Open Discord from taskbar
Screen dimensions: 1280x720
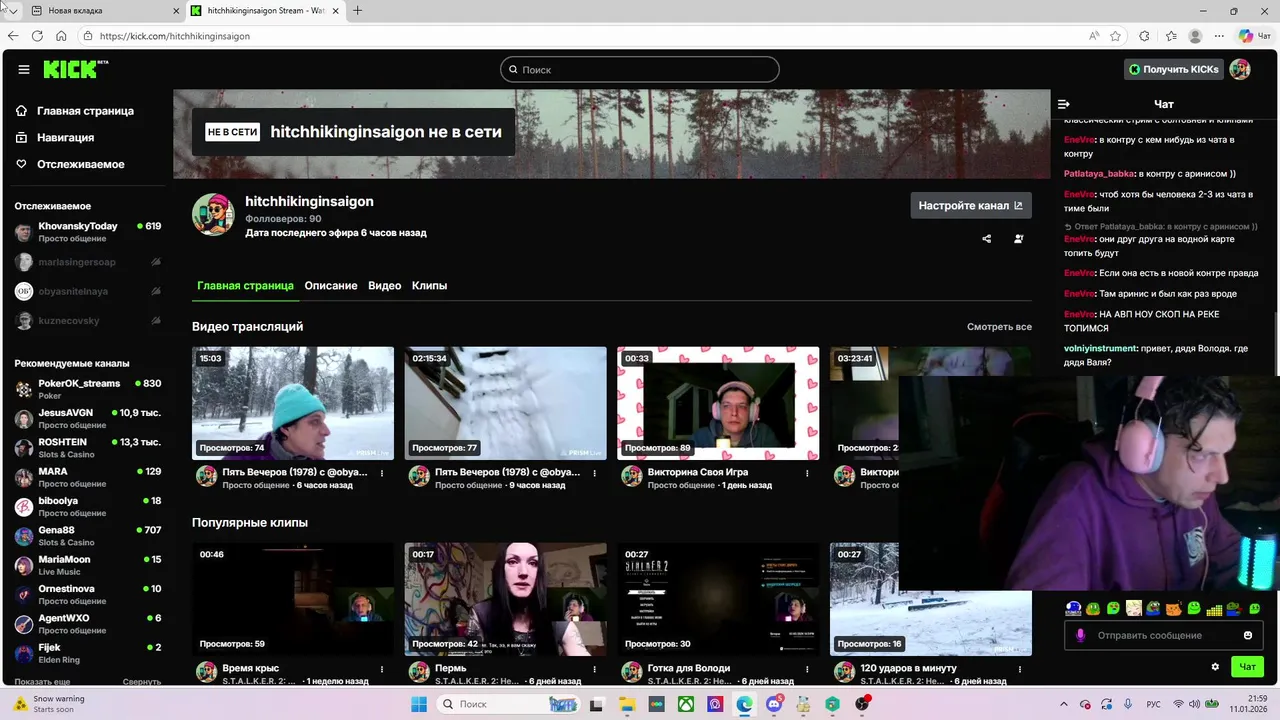[774, 704]
